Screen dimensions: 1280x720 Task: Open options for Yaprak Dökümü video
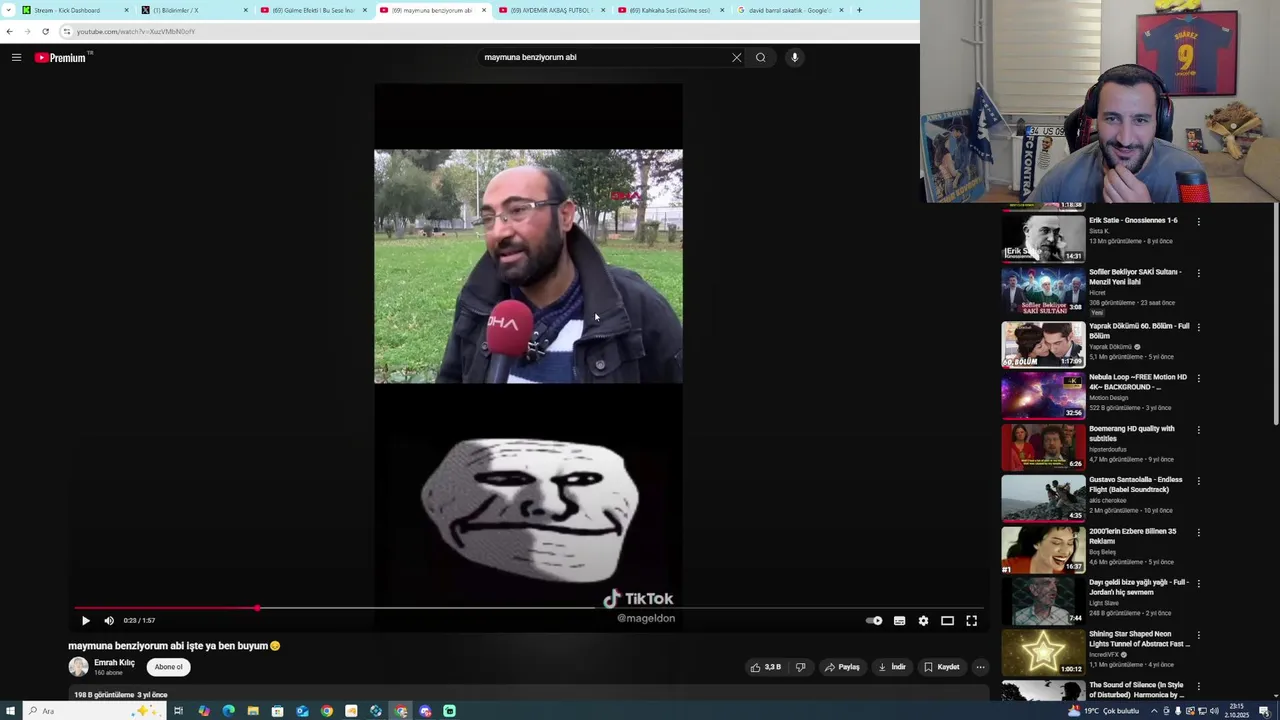click(x=1199, y=327)
